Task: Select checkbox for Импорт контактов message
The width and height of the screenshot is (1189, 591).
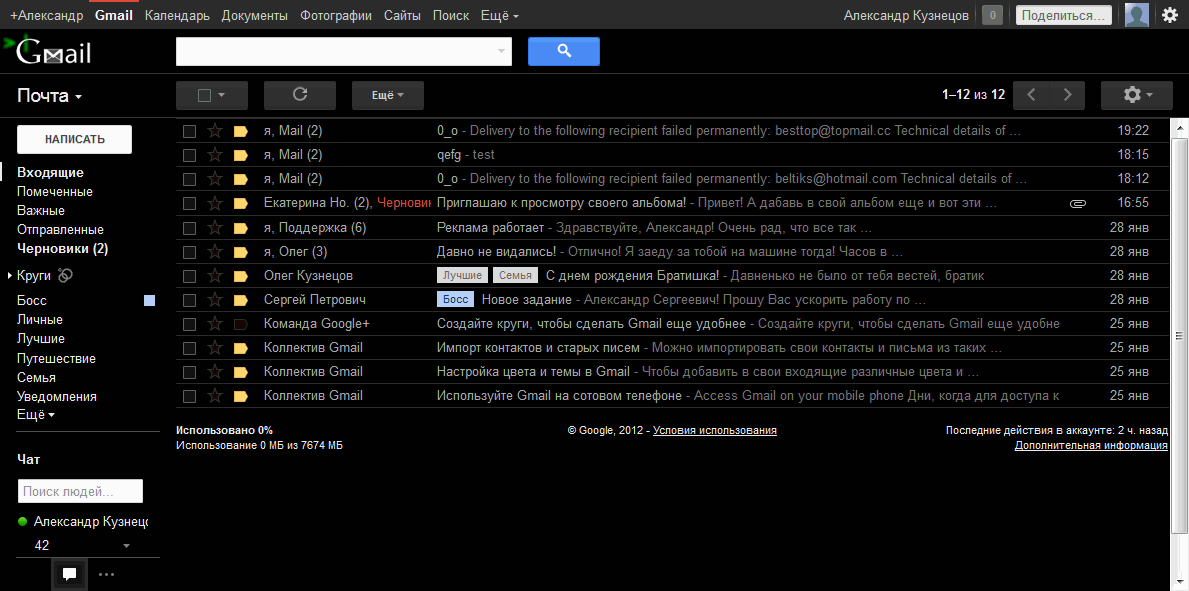Action: pos(190,348)
